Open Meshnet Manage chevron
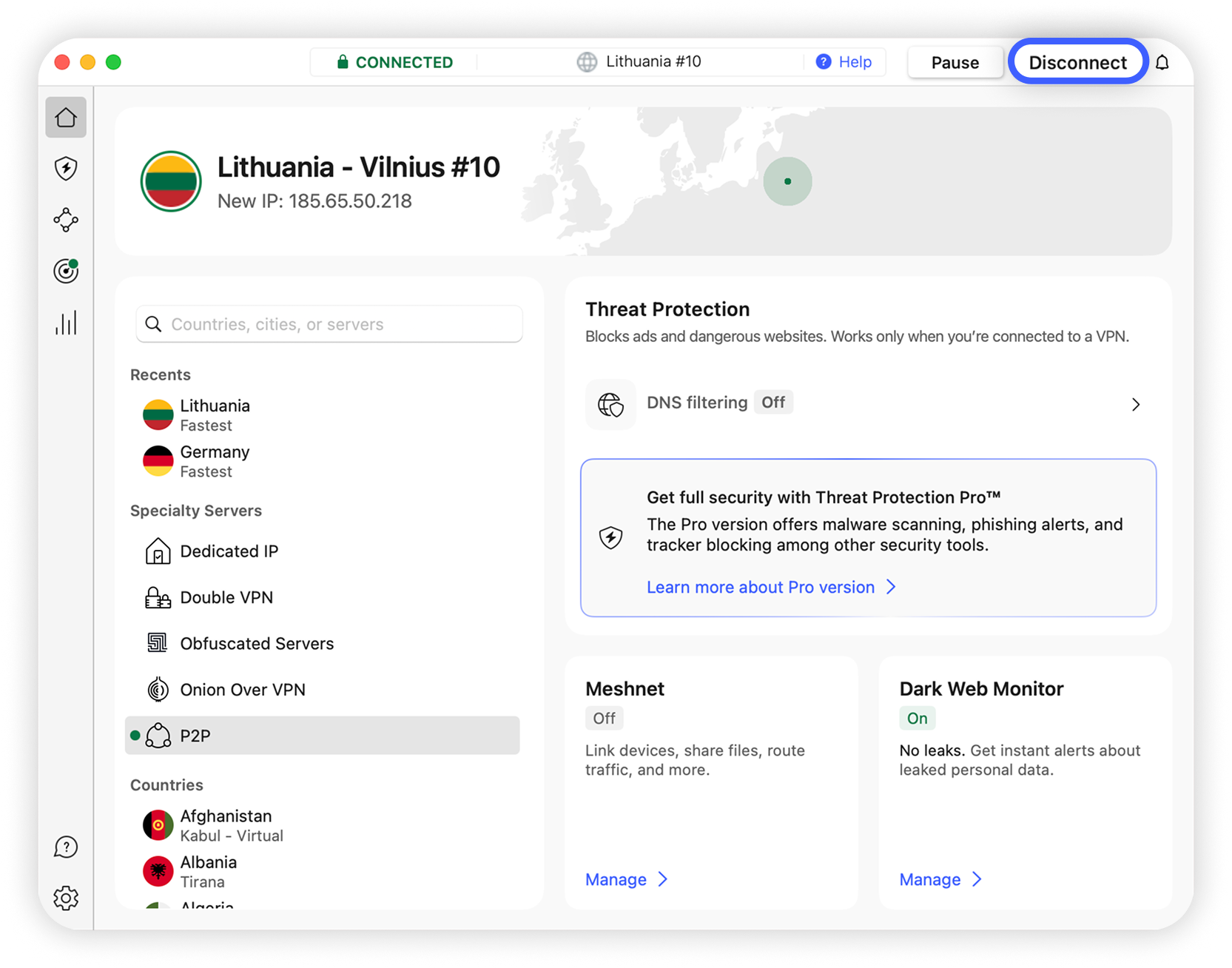The image size is (1232, 968). (663, 879)
